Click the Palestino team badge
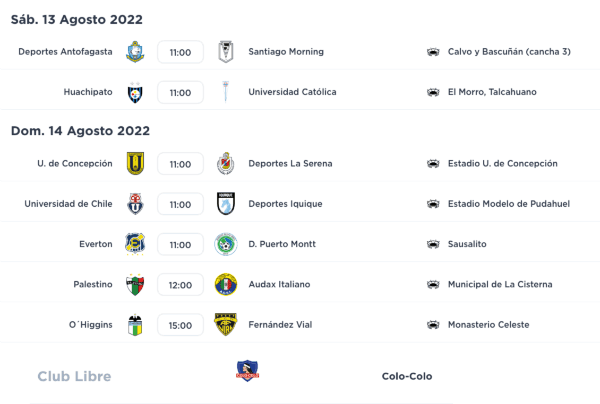Viewport: 600px width, 404px height. [135, 284]
